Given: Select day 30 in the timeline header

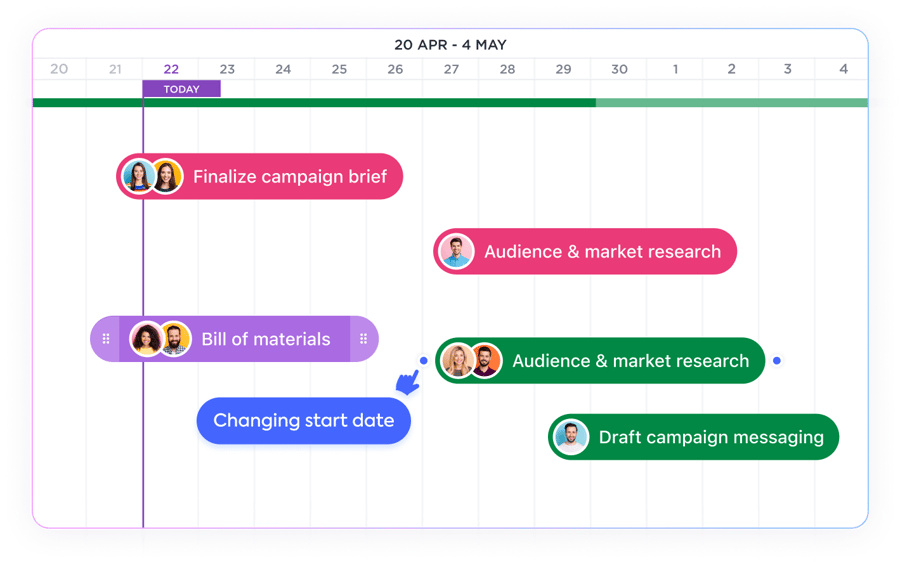Looking at the screenshot, I should [x=619, y=69].
